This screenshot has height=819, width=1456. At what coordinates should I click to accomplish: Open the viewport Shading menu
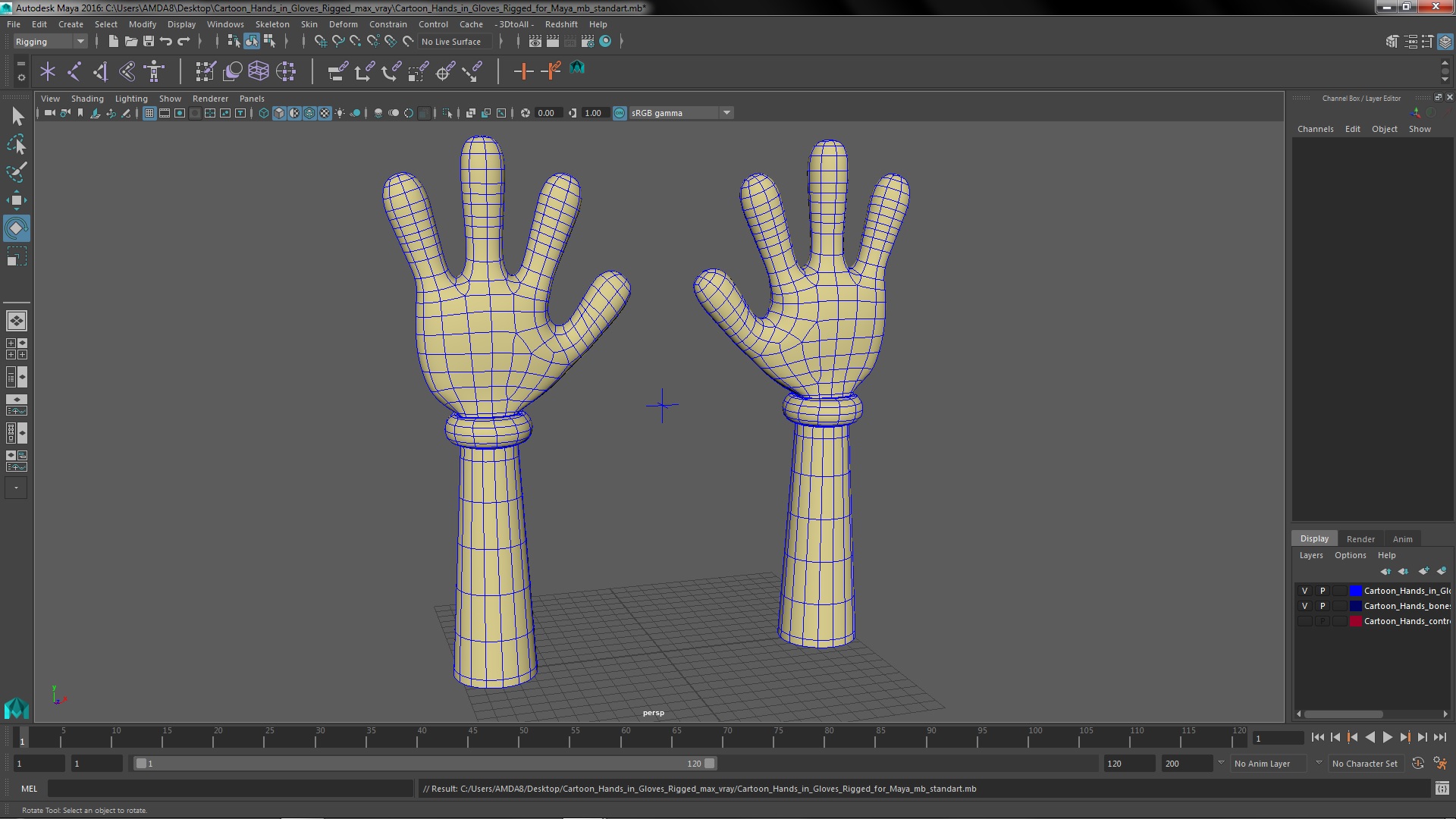point(87,99)
